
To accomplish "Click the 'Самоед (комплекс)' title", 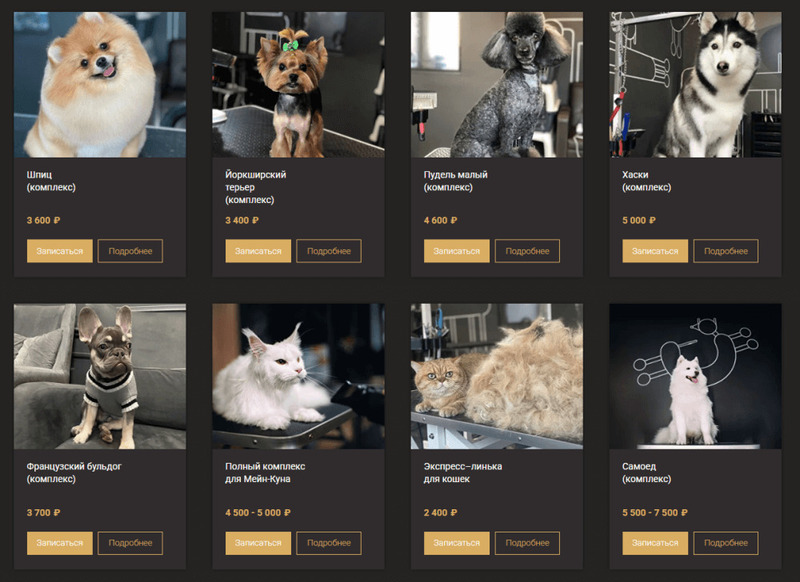I will pos(646,473).
